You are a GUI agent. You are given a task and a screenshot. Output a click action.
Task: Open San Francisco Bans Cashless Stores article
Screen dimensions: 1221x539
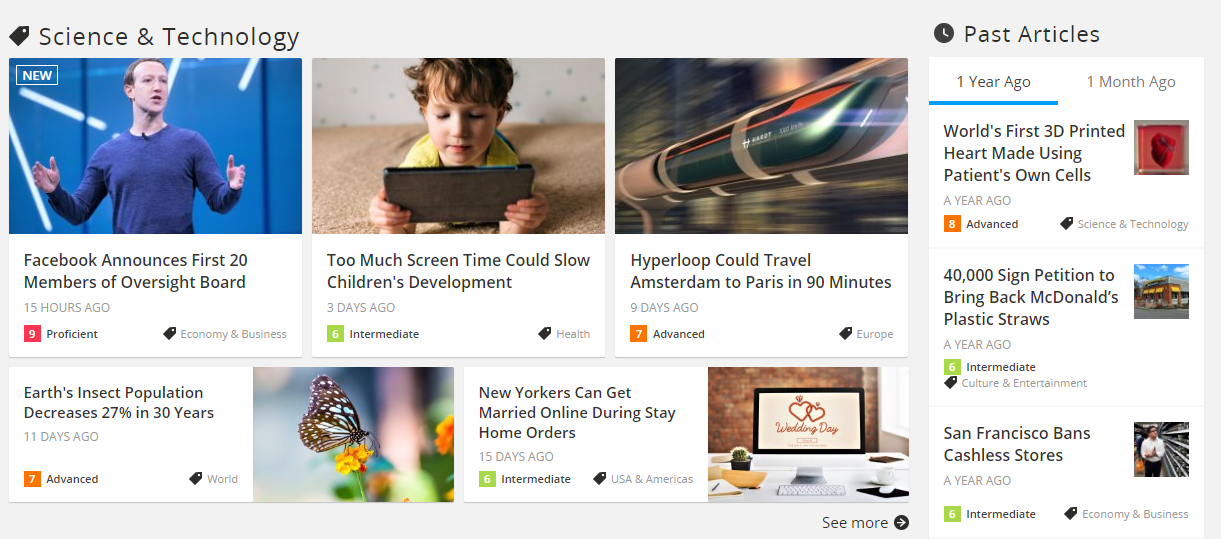pos(1017,444)
